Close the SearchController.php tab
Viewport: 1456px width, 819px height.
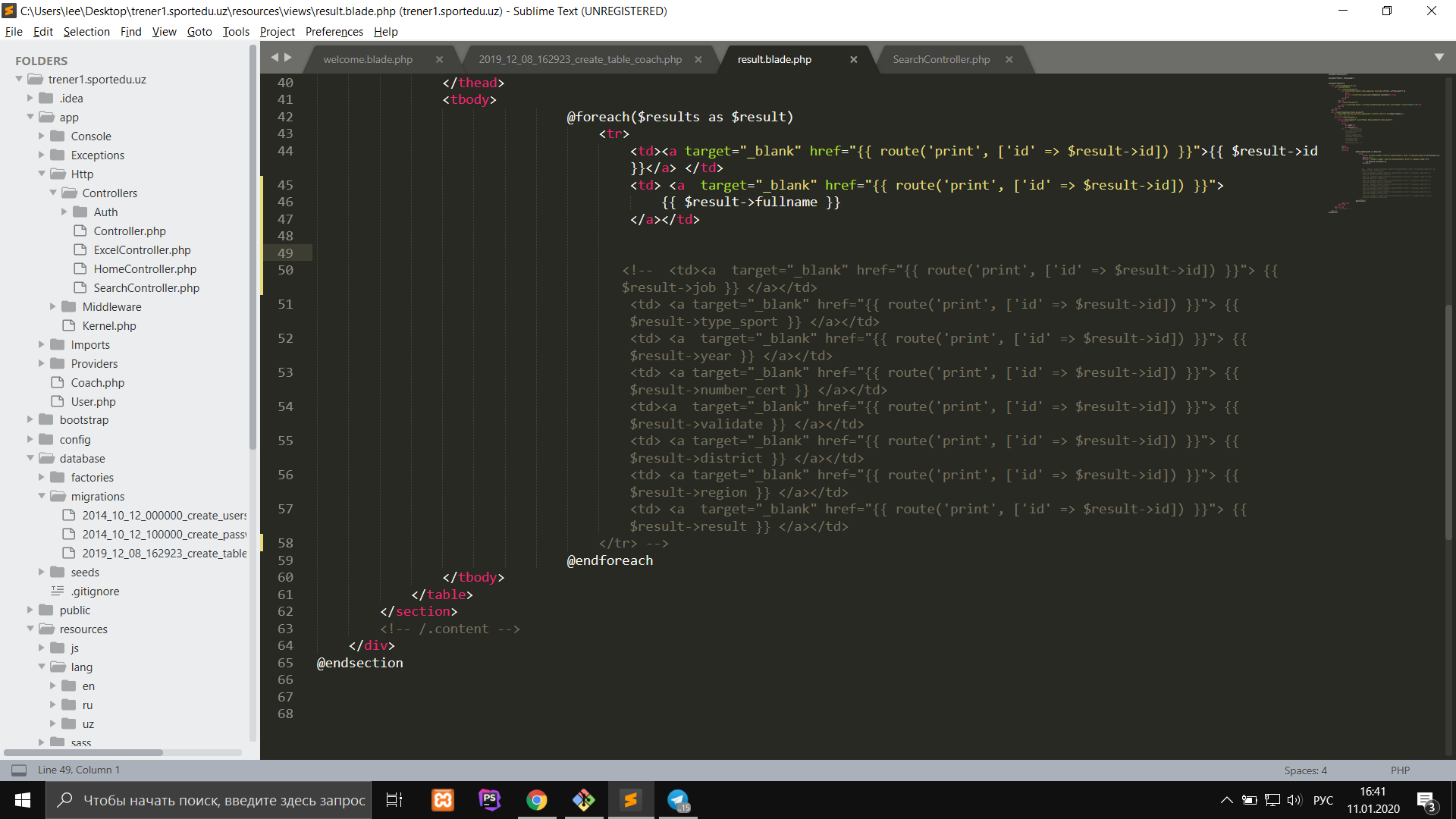1009,59
